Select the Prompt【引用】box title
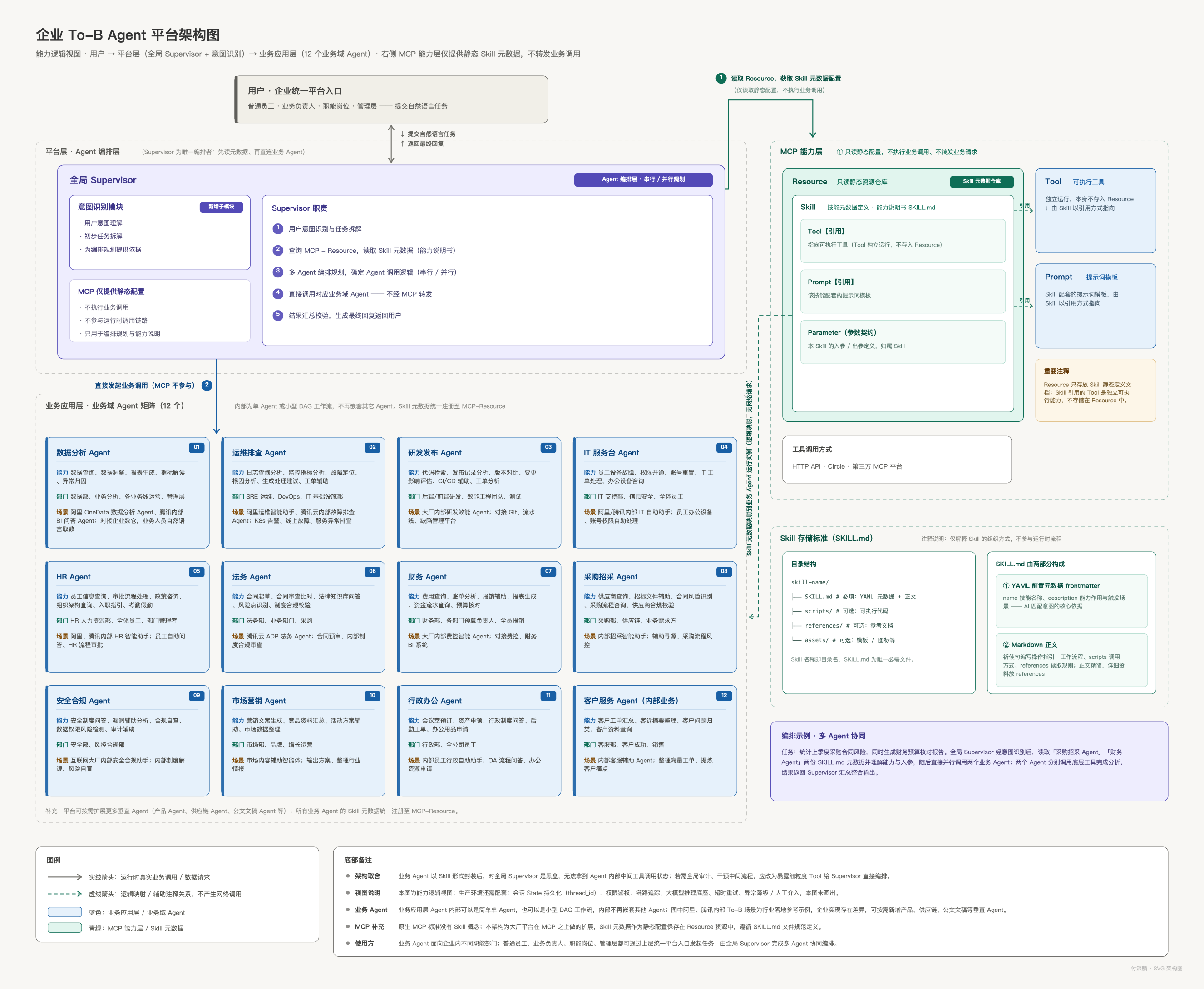 pos(831,282)
